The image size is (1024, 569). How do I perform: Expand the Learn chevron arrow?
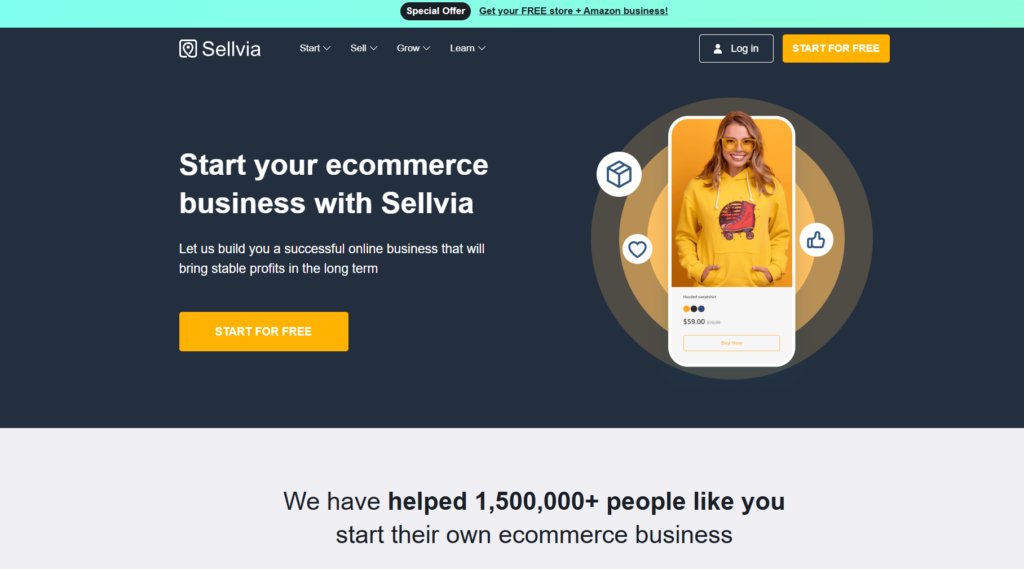481,48
